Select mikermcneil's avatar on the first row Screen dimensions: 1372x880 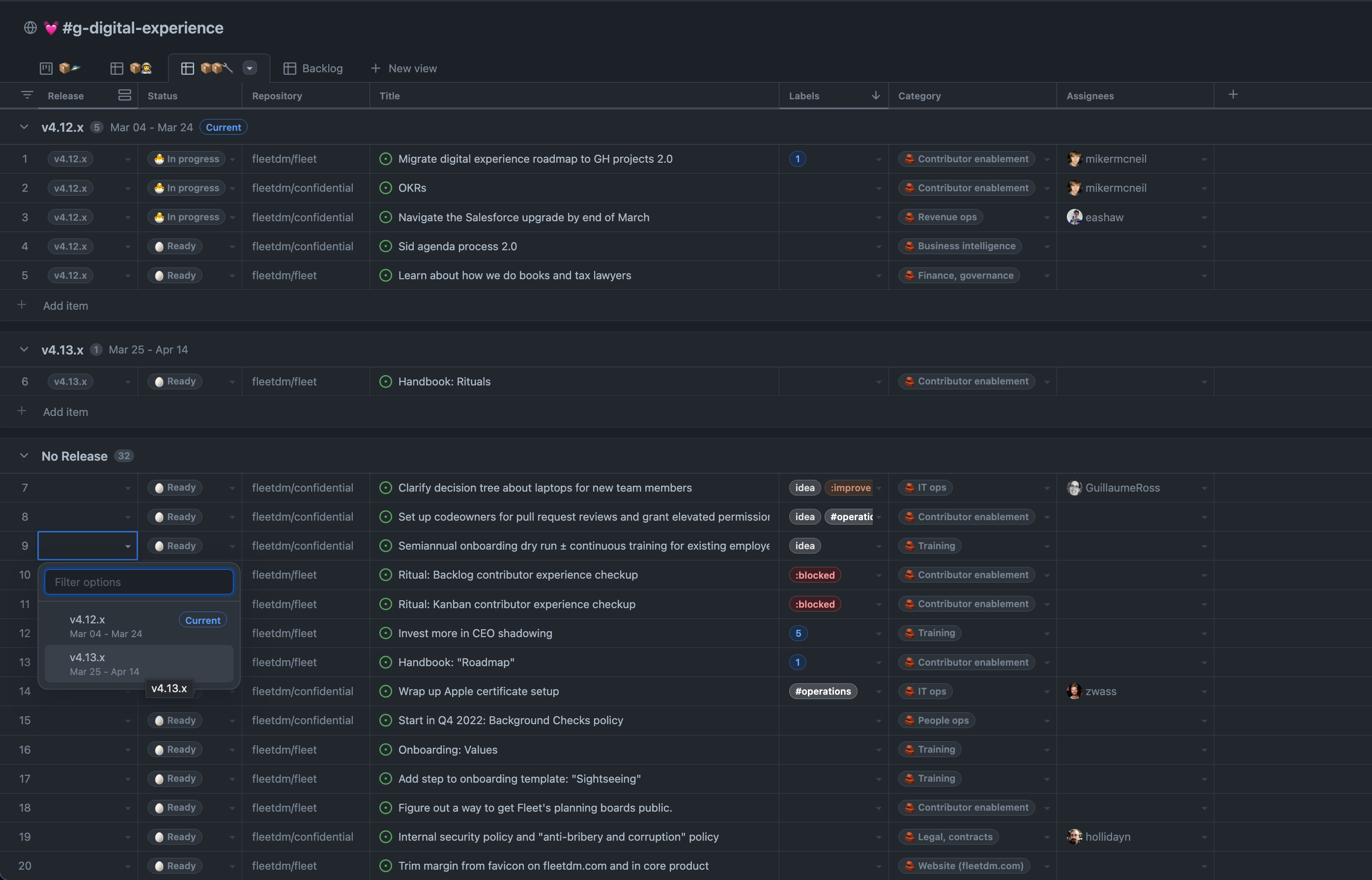1075,159
